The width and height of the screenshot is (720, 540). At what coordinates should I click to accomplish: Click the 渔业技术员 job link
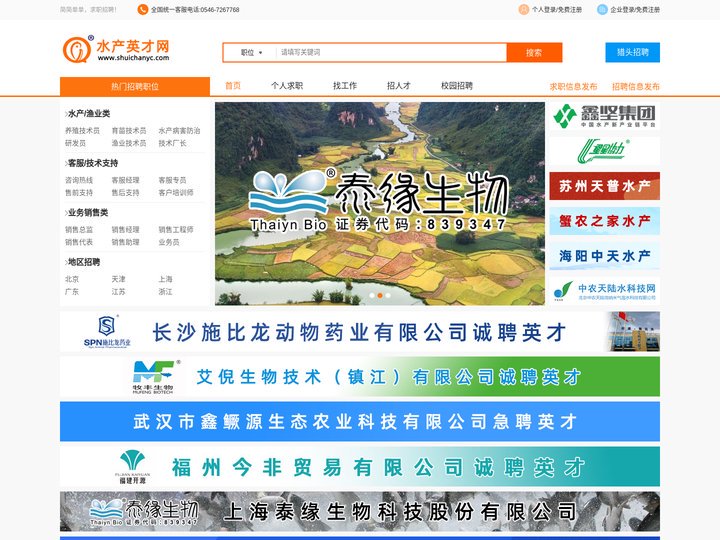click(129, 143)
